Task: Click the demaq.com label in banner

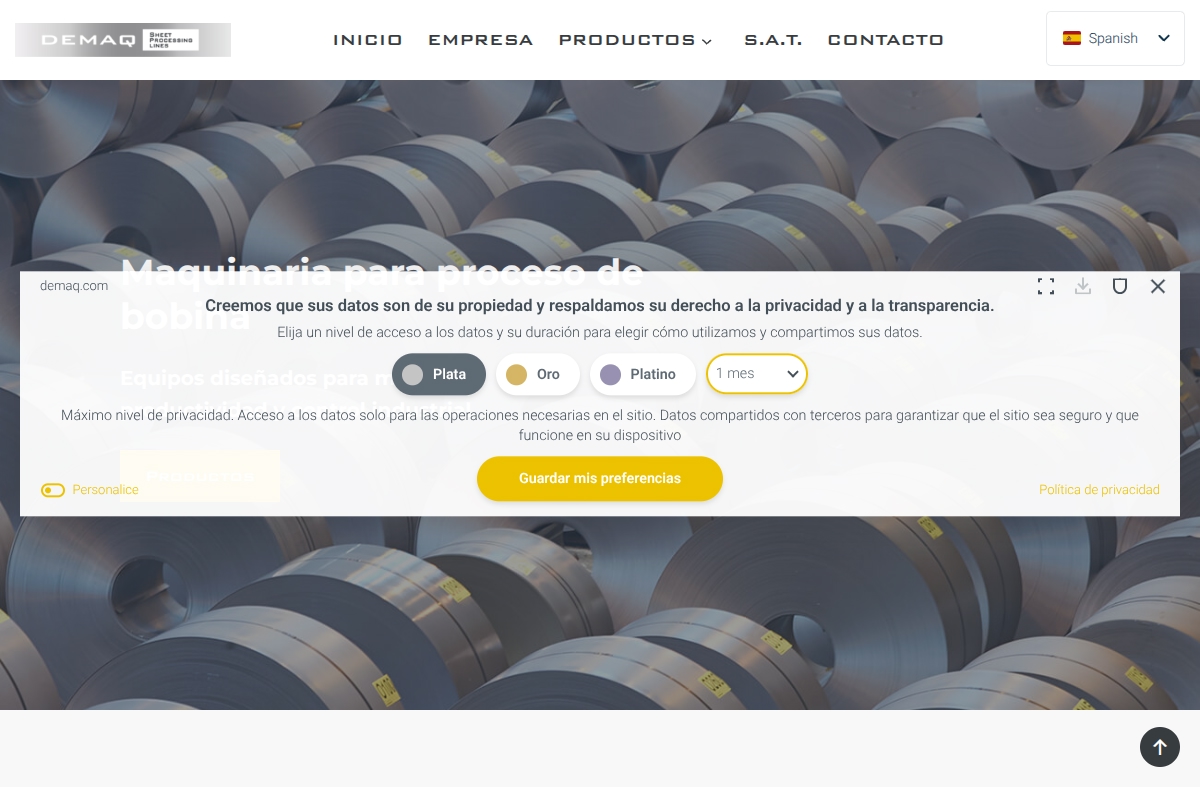Action: click(74, 286)
